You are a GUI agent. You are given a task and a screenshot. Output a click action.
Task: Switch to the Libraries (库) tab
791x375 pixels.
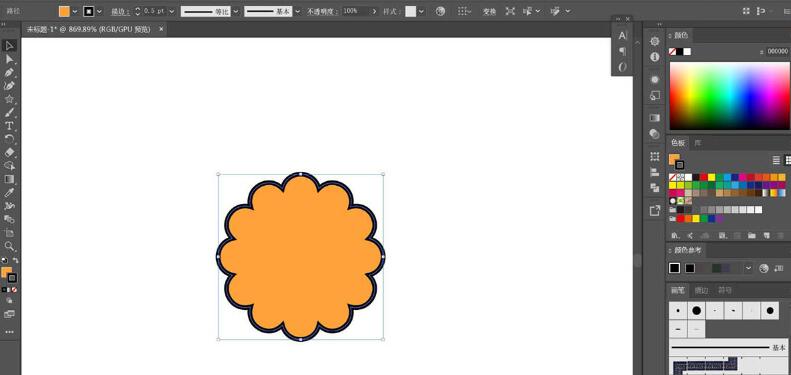[x=698, y=143]
